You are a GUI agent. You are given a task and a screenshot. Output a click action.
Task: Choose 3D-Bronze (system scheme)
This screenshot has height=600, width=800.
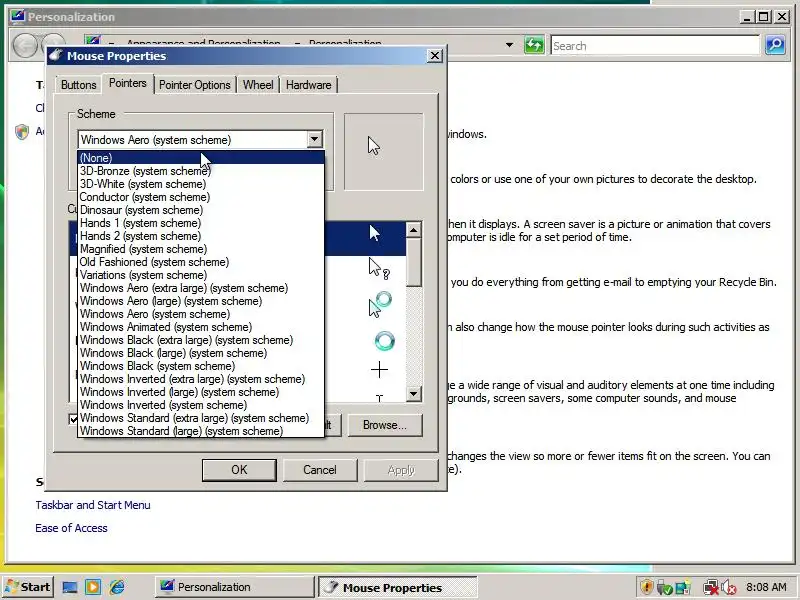[x=201, y=171]
